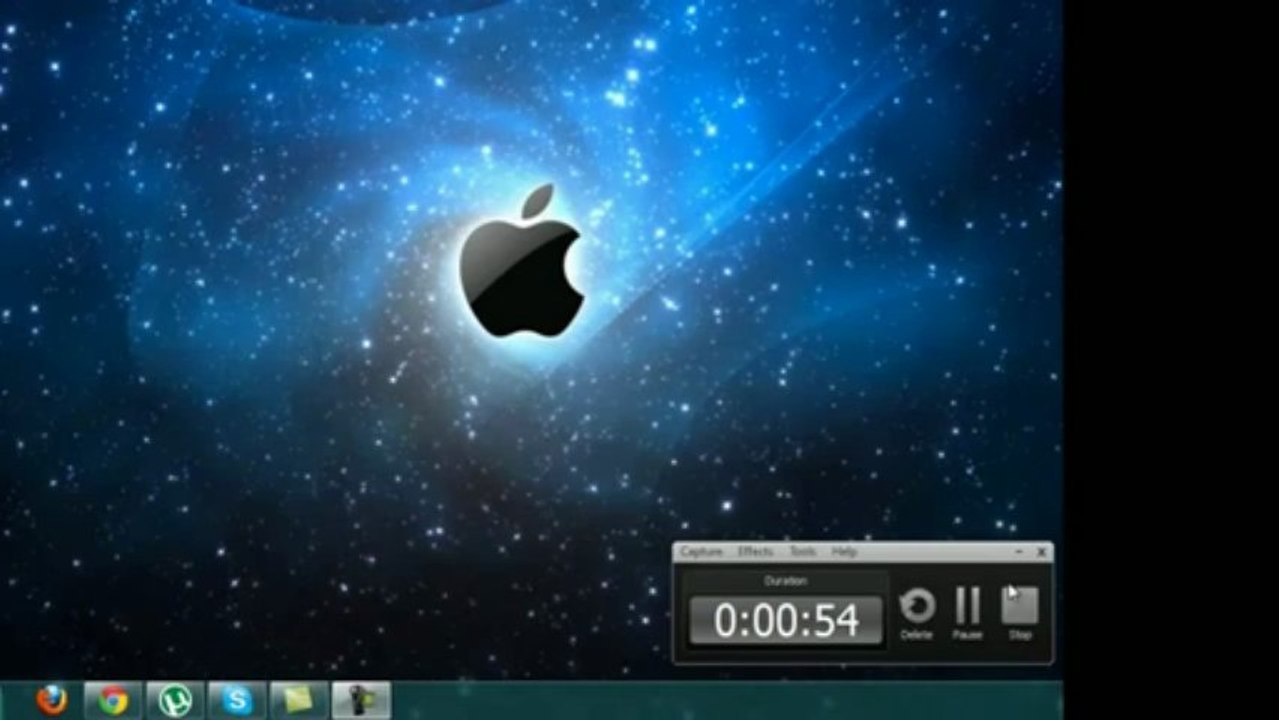This screenshot has width=1279, height=720.
Task: Open the Capture menu
Action: [701, 552]
